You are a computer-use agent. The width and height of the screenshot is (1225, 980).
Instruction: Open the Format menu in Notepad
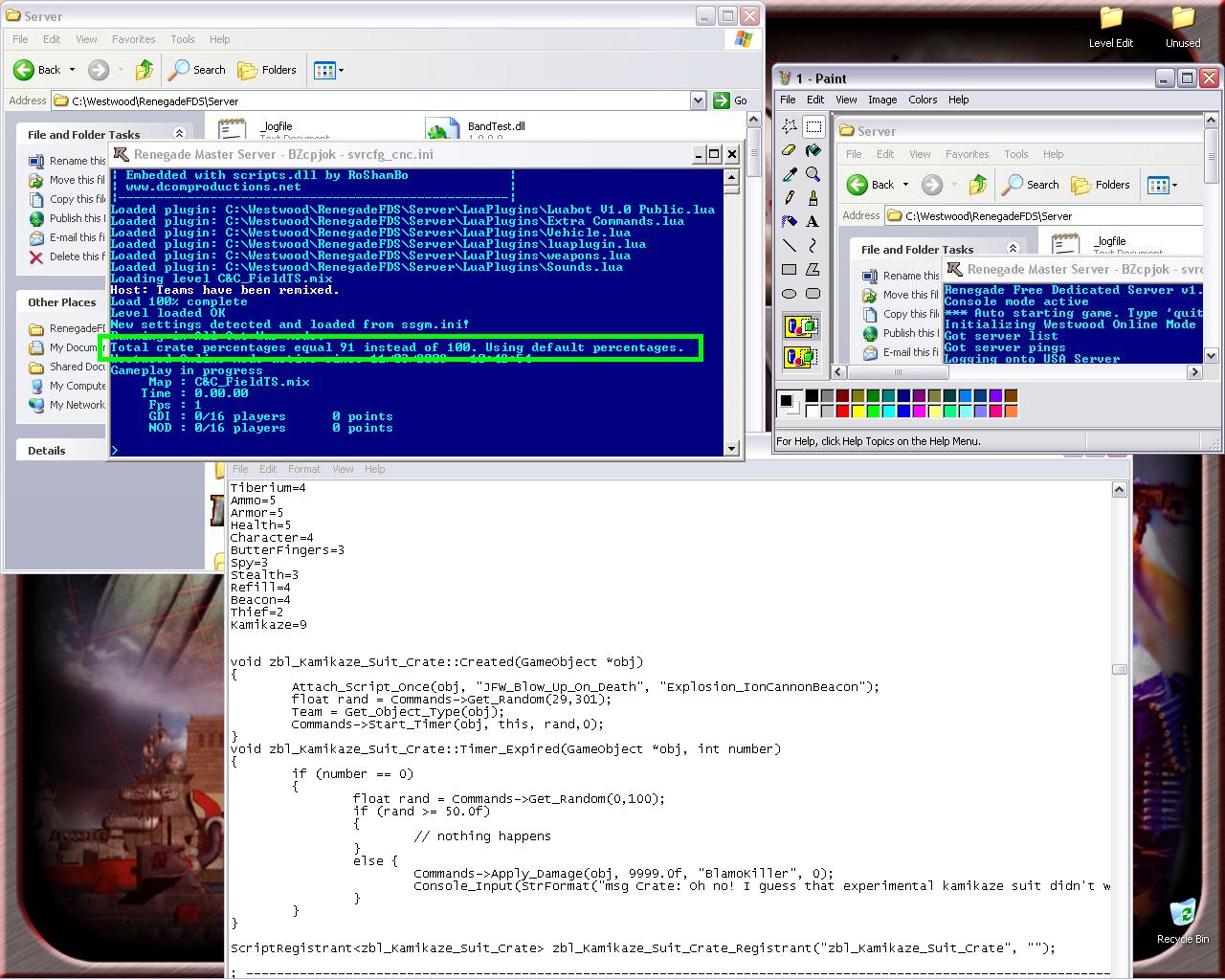point(304,469)
